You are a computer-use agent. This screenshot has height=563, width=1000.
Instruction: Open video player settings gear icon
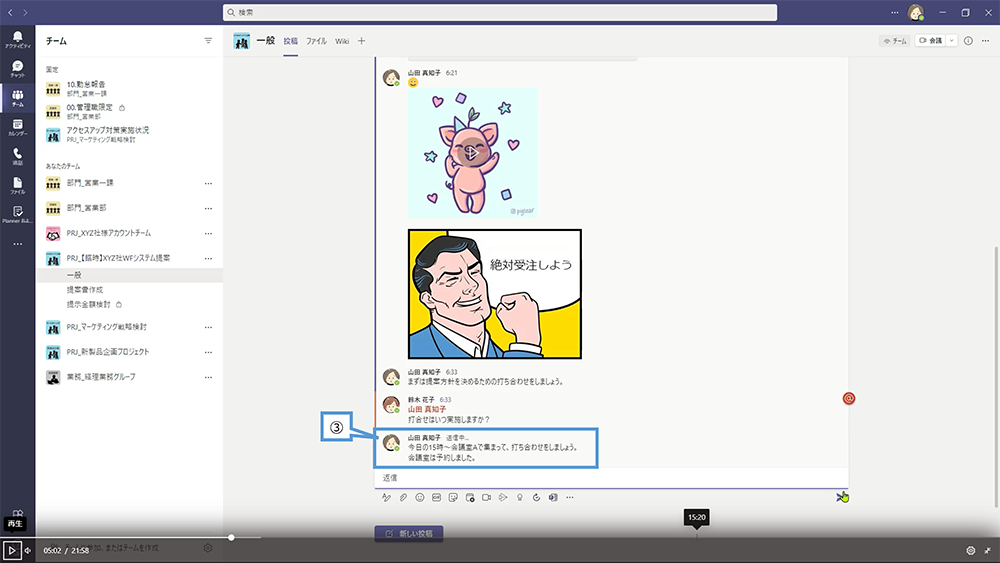(971, 550)
